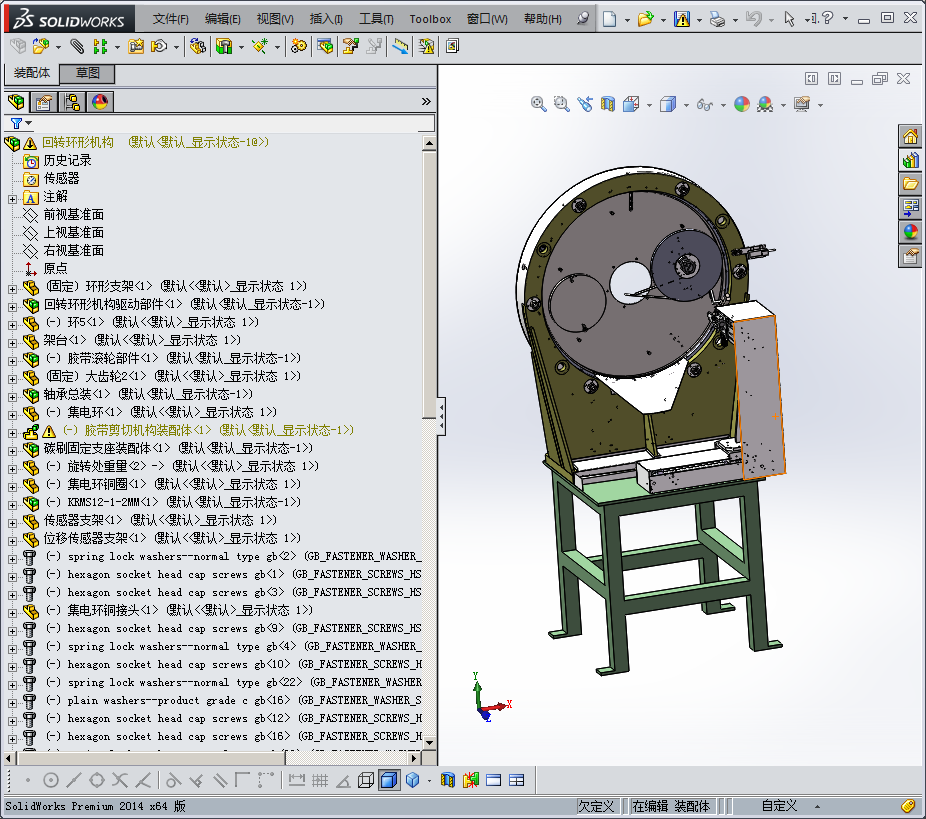Click the Insert Components folder icon

click(x=41, y=46)
